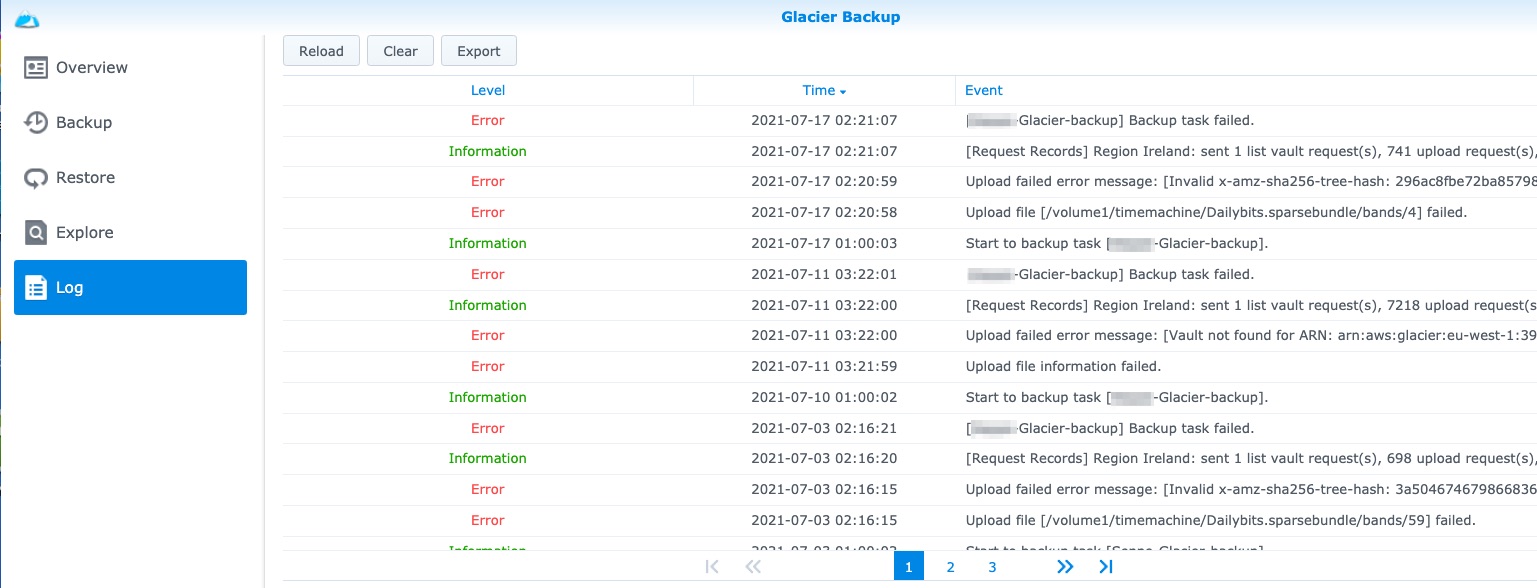
Task: Click the Explore magnifier icon
Action: 36,233
